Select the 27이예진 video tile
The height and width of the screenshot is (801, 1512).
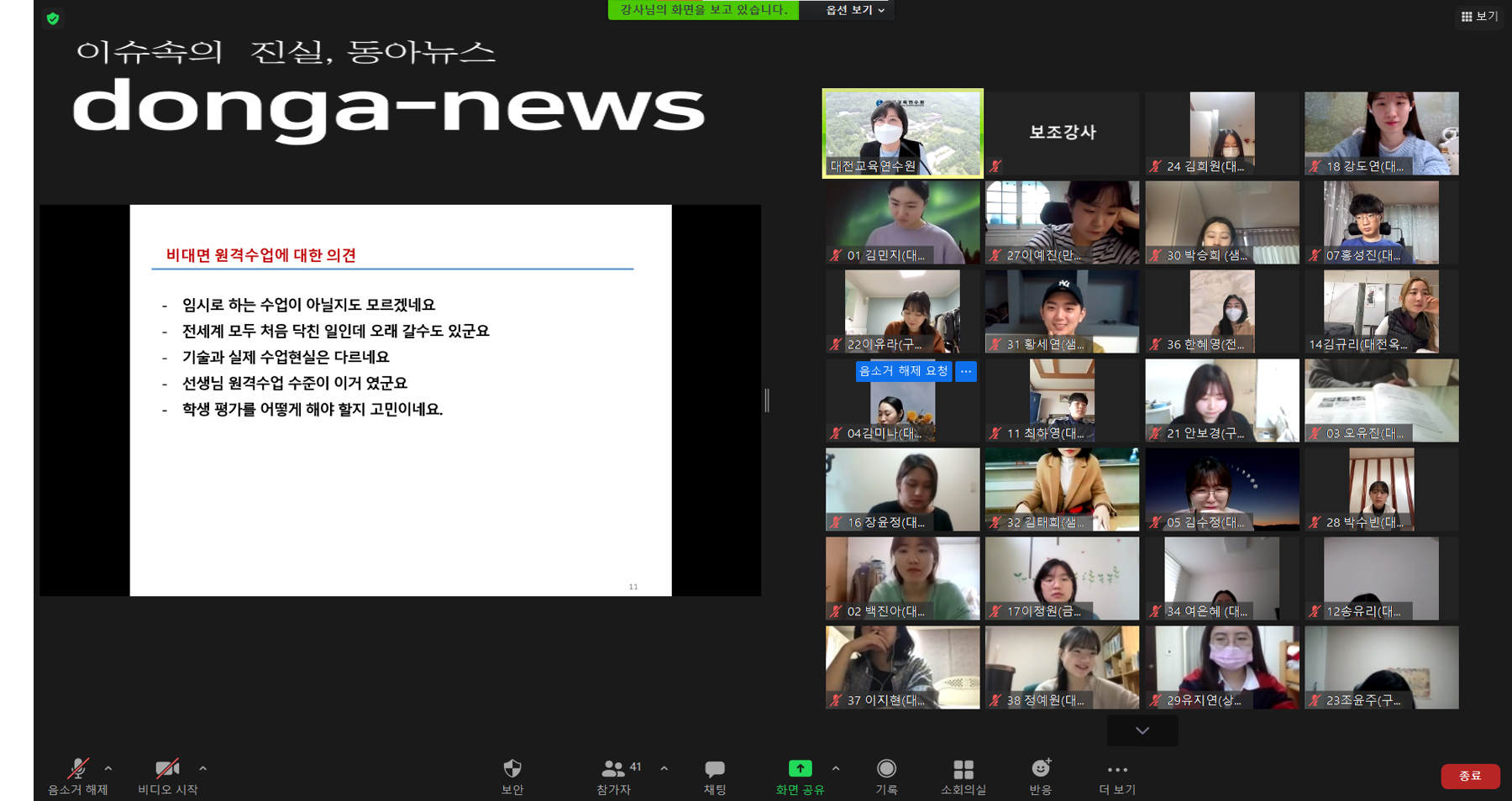pyautogui.click(x=1062, y=222)
